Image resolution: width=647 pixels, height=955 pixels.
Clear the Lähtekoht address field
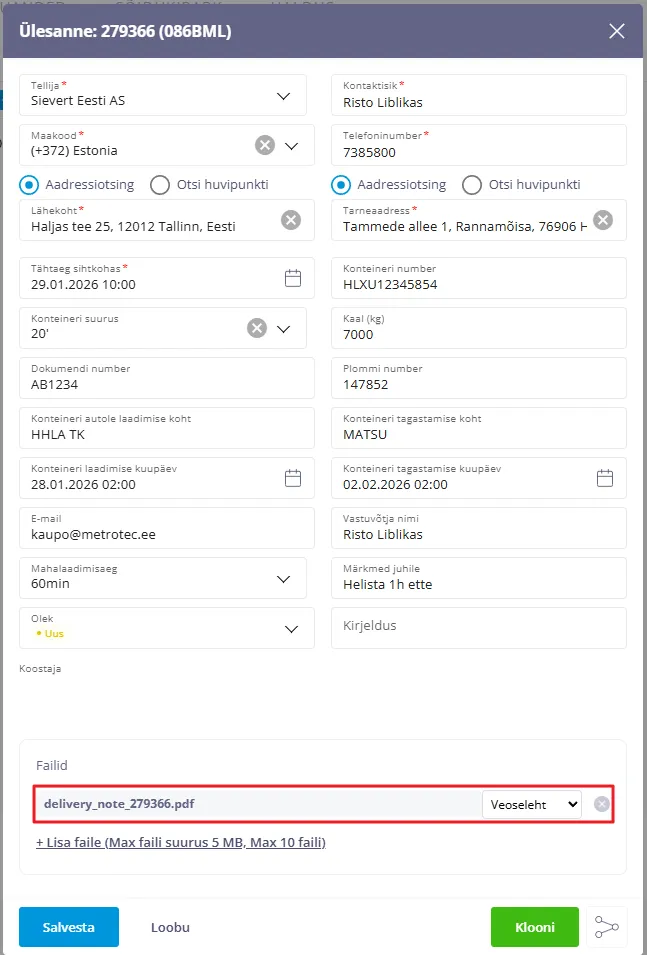(x=290, y=221)
